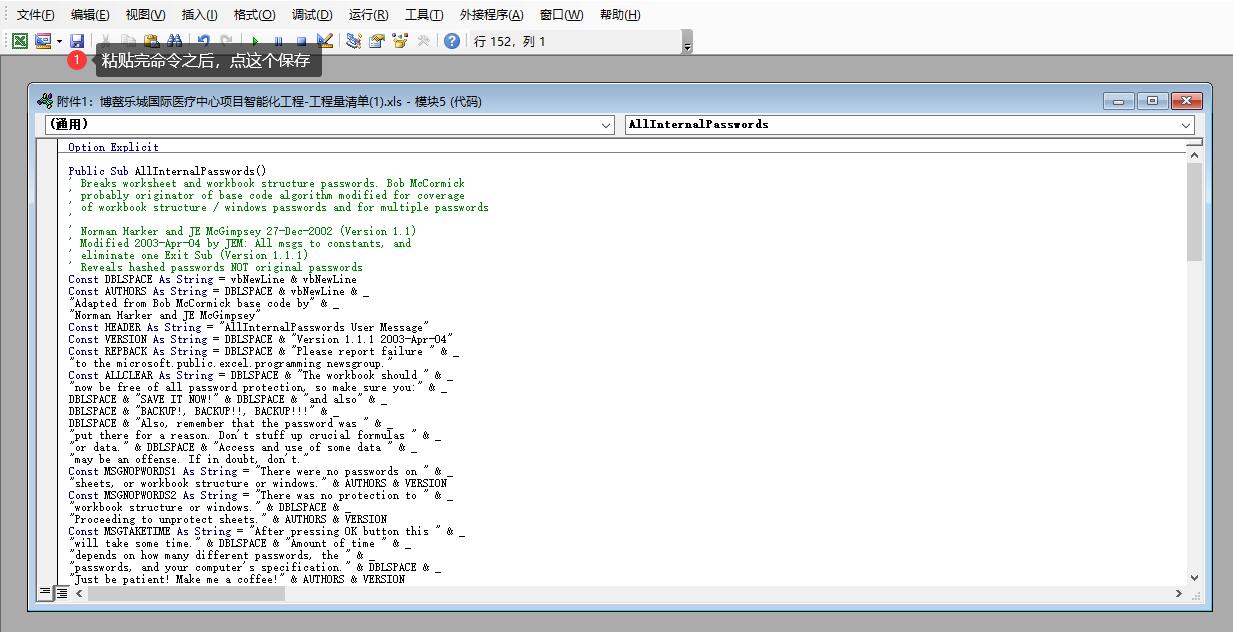The height and width of the screenshot is (632, 1233).
Task: Toggle Design Mode in the toolbar
Action: [x=324, y=41]
